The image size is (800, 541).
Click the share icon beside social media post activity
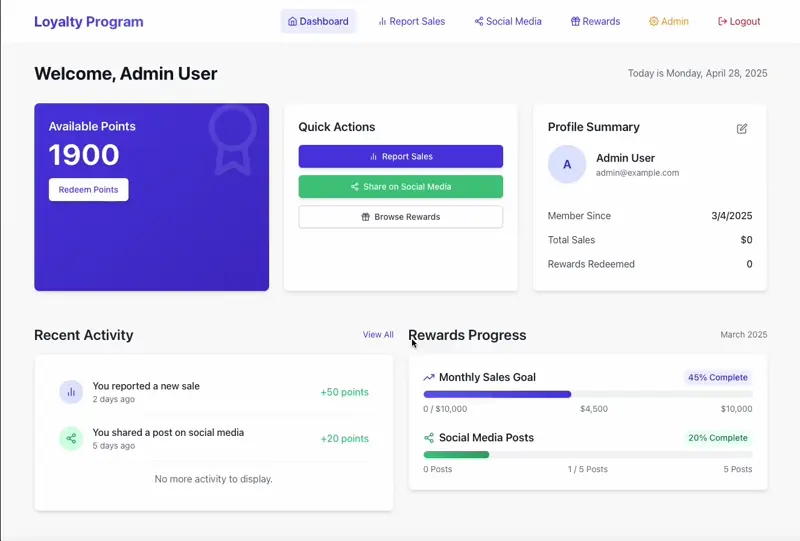(71, 438)
